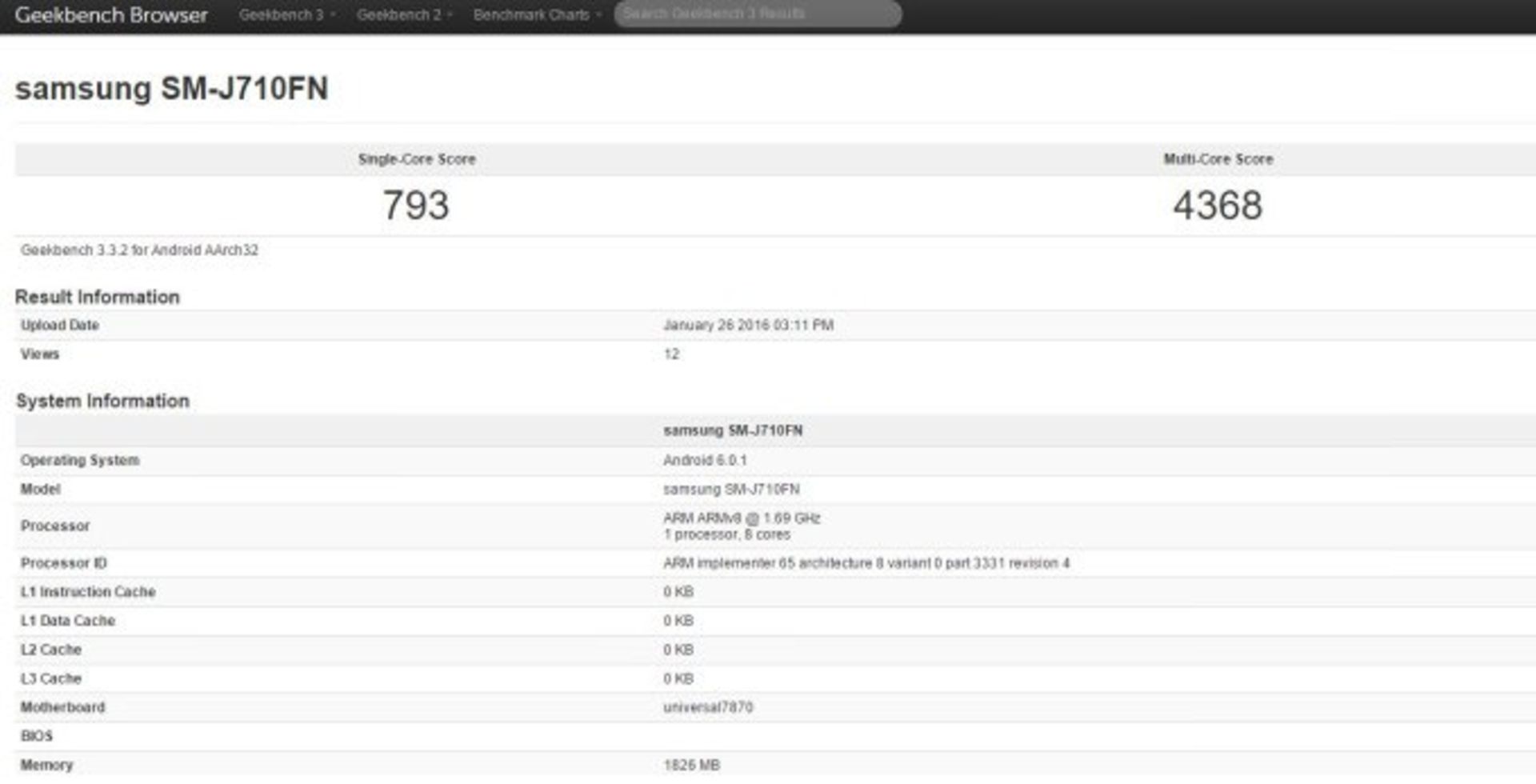Select the Processor ID label
This screenshot has width=1536, height=784.
pos(64,563)
